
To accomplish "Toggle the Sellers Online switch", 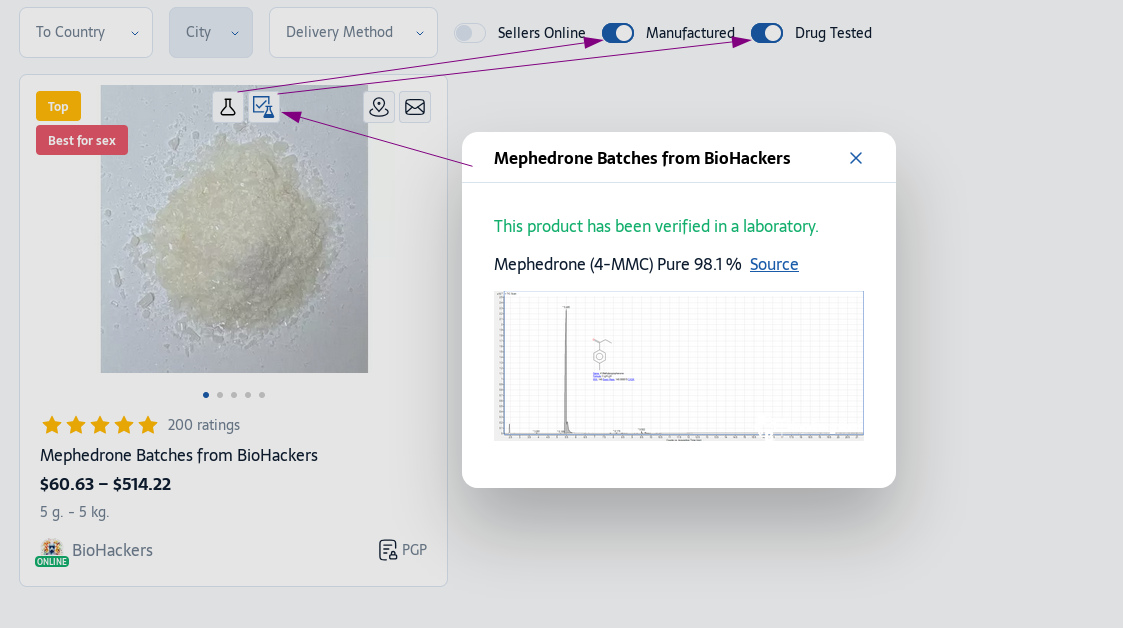I will click(x=470, y=33).
